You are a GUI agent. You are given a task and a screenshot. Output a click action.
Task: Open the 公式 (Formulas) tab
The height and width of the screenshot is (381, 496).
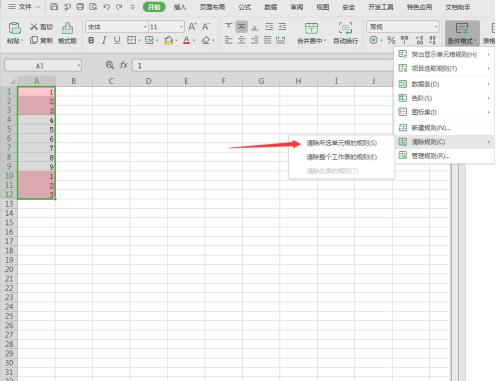pos(245,7)
